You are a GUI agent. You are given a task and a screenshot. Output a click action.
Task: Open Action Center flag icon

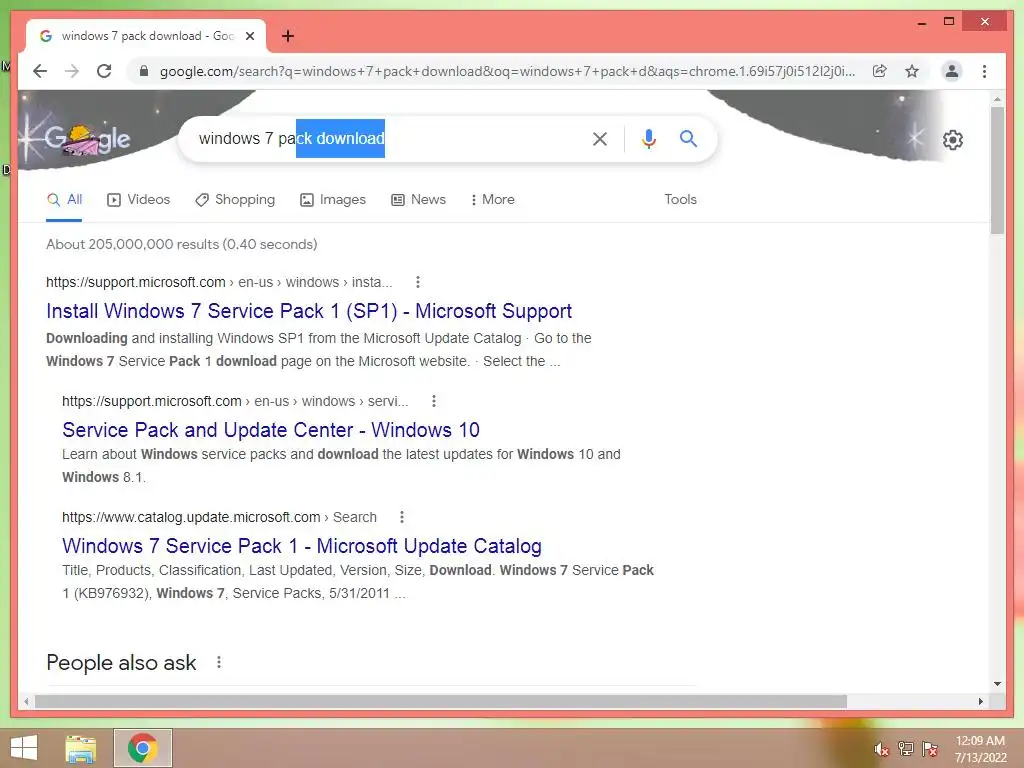pyautogui.click(x=930, y=748)
